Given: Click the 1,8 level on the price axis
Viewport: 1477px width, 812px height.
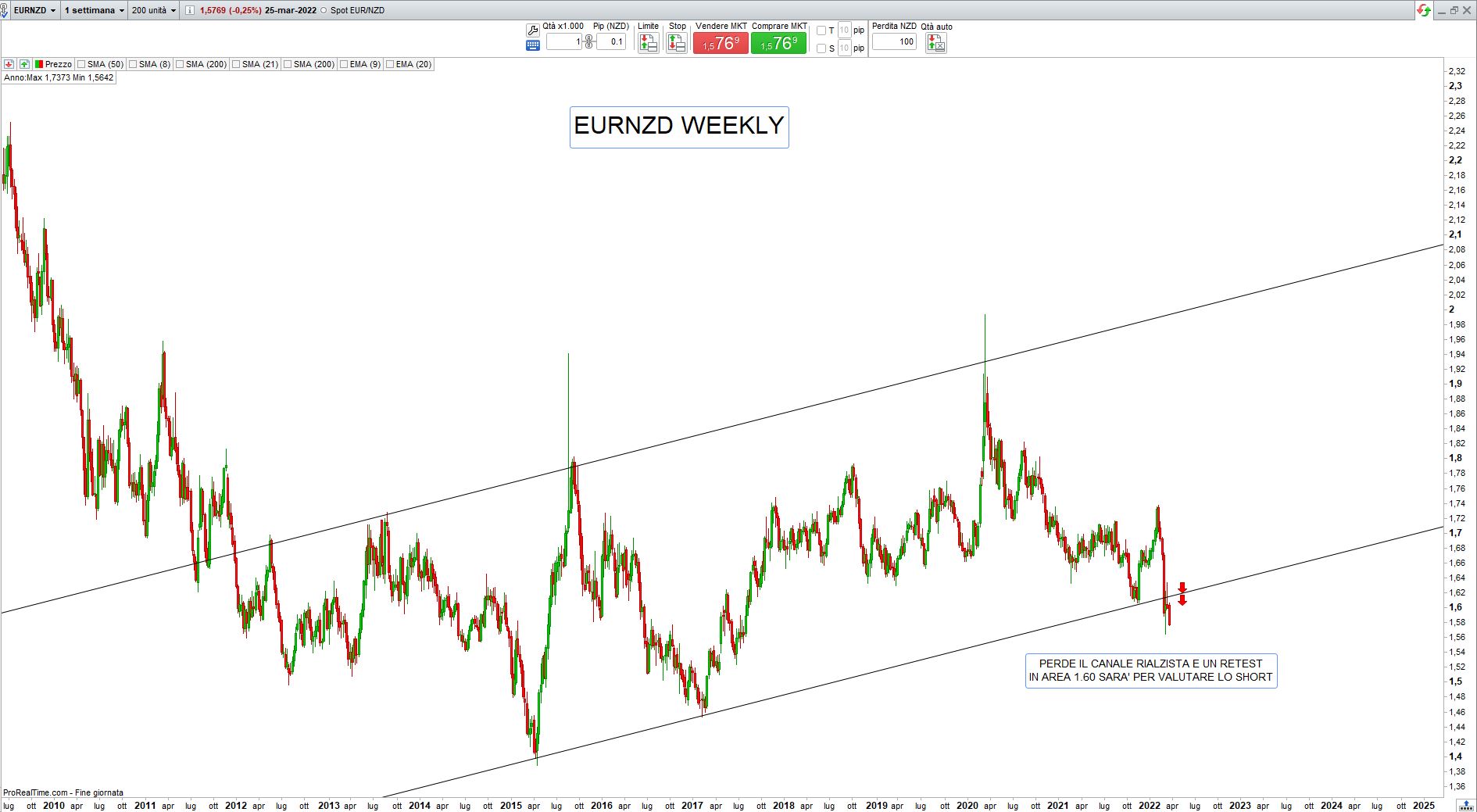Looking at the screenshot, I should 1455,458.
